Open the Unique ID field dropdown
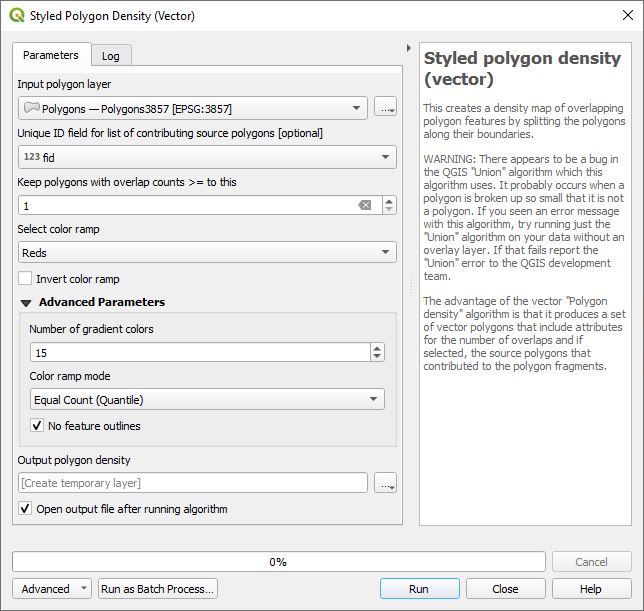The image size is (644, 611). coord(207,157)
